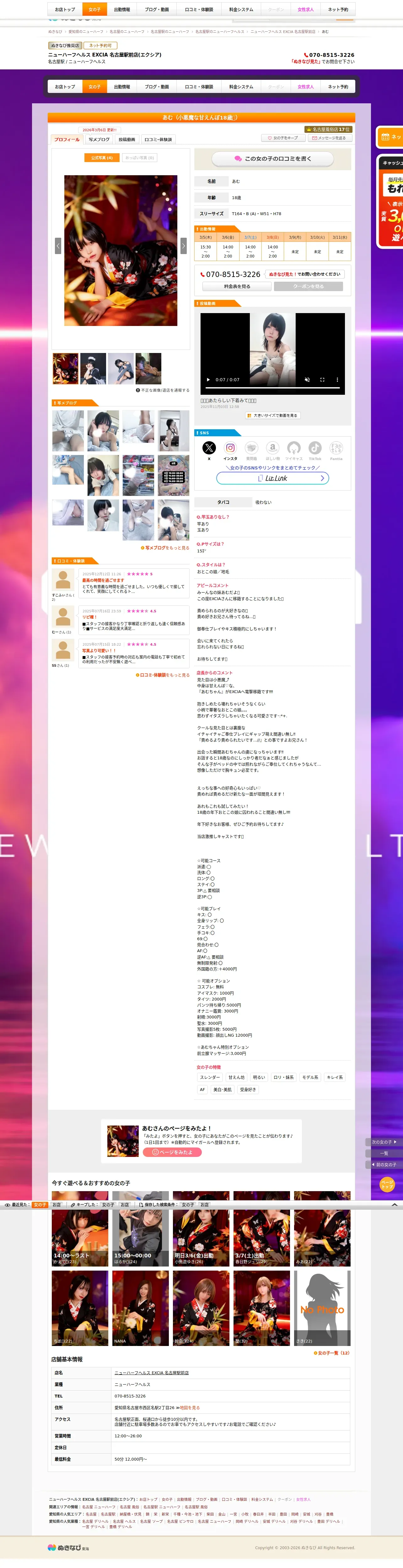This screenshot has height=1568, width=403.
Task: Switch to the 投稿動画 tab
Action: 127,139
